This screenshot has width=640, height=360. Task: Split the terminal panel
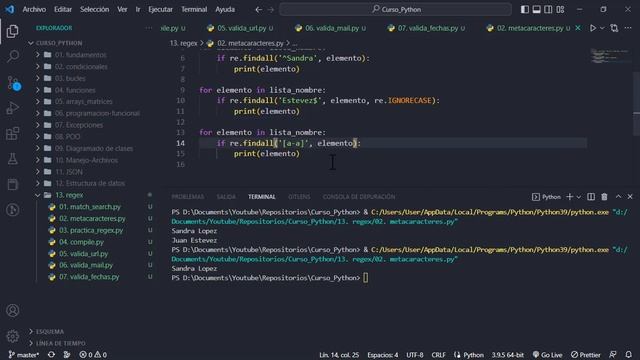[591, 197]
